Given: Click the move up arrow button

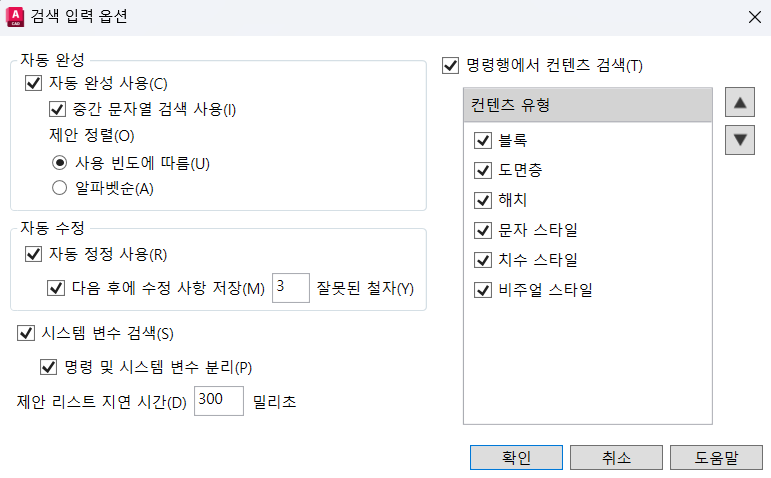Looking at the screenshot, I should (740, 102).
